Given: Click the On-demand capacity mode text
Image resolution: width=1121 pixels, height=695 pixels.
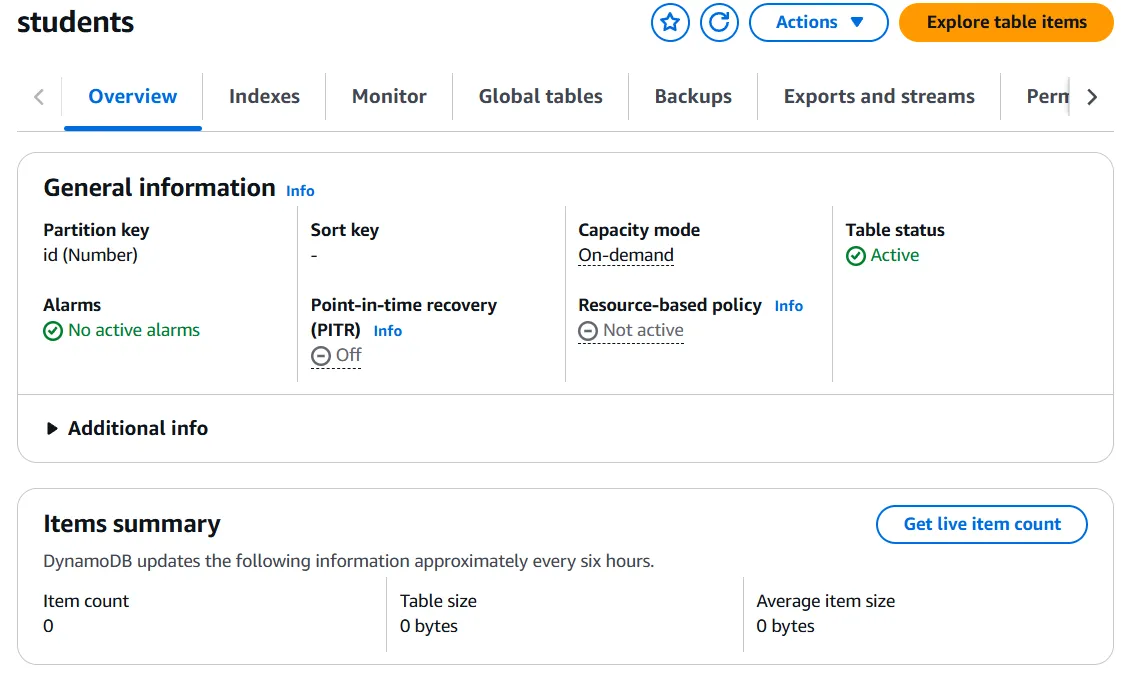Looking at the screenshot, I should tap(626, 255).
